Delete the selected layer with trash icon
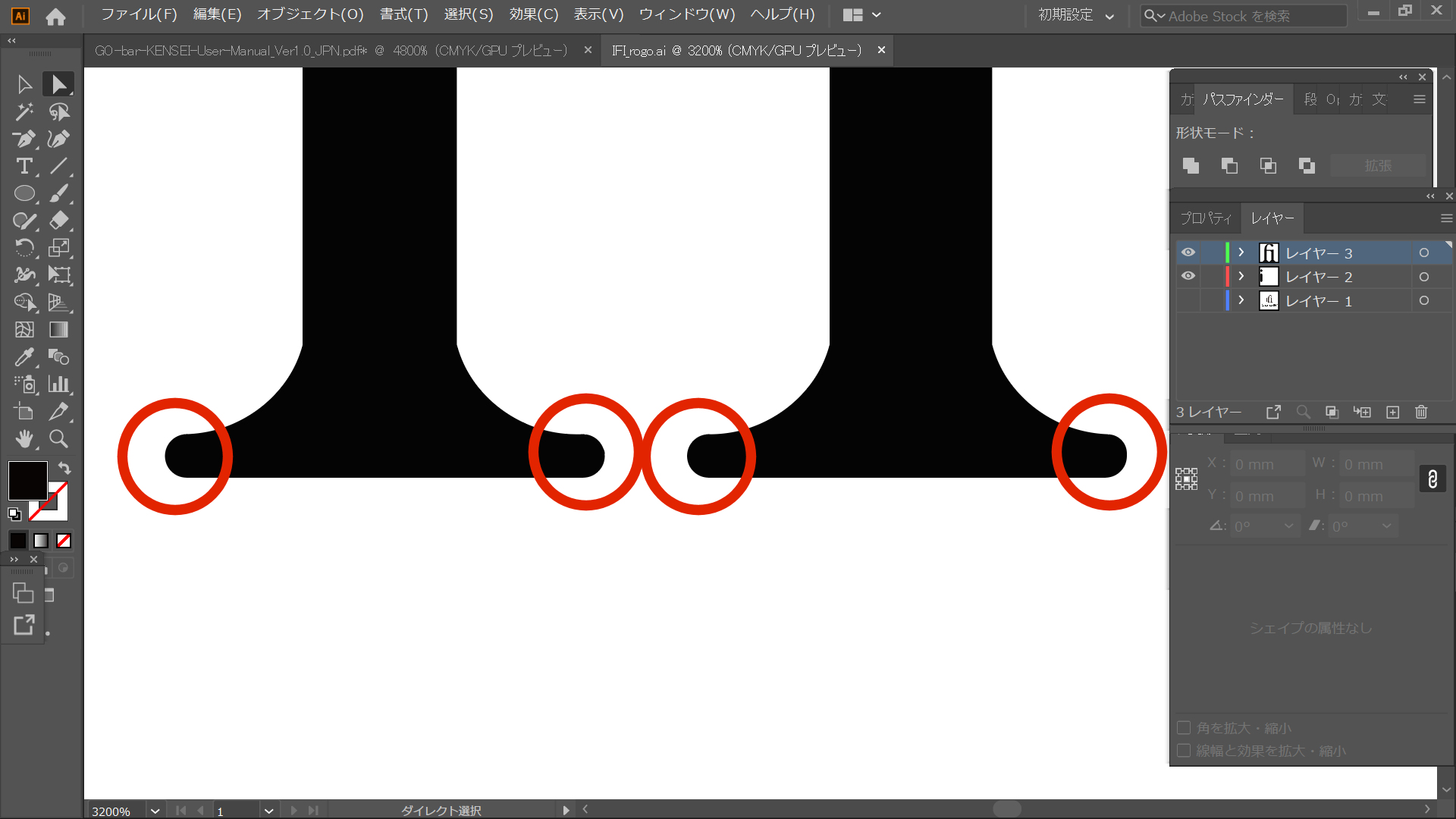Viewport: 1456px width, 819px height. click(1421, 412)
